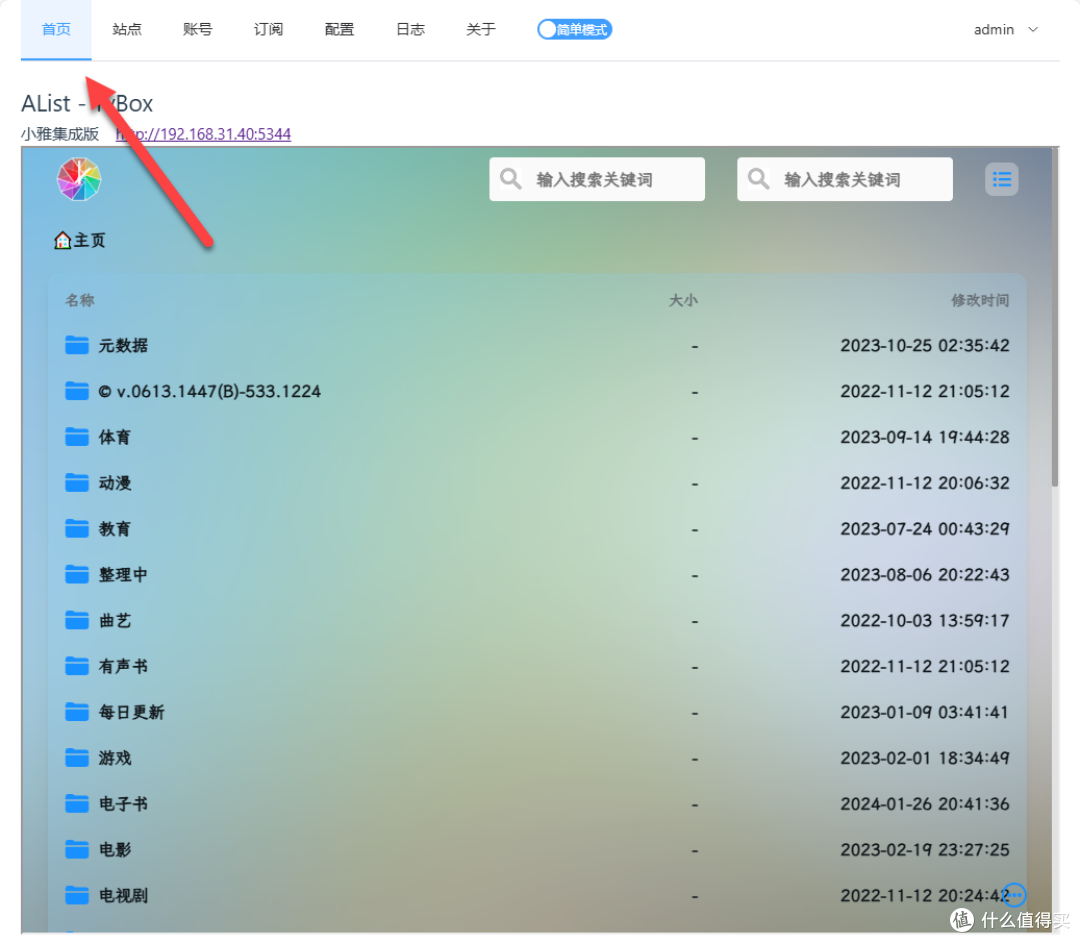The width and height of the screenshot is (1080, 943).
Task: Click the magnifier icon in the left search box
Action: (x=510, y=178)
